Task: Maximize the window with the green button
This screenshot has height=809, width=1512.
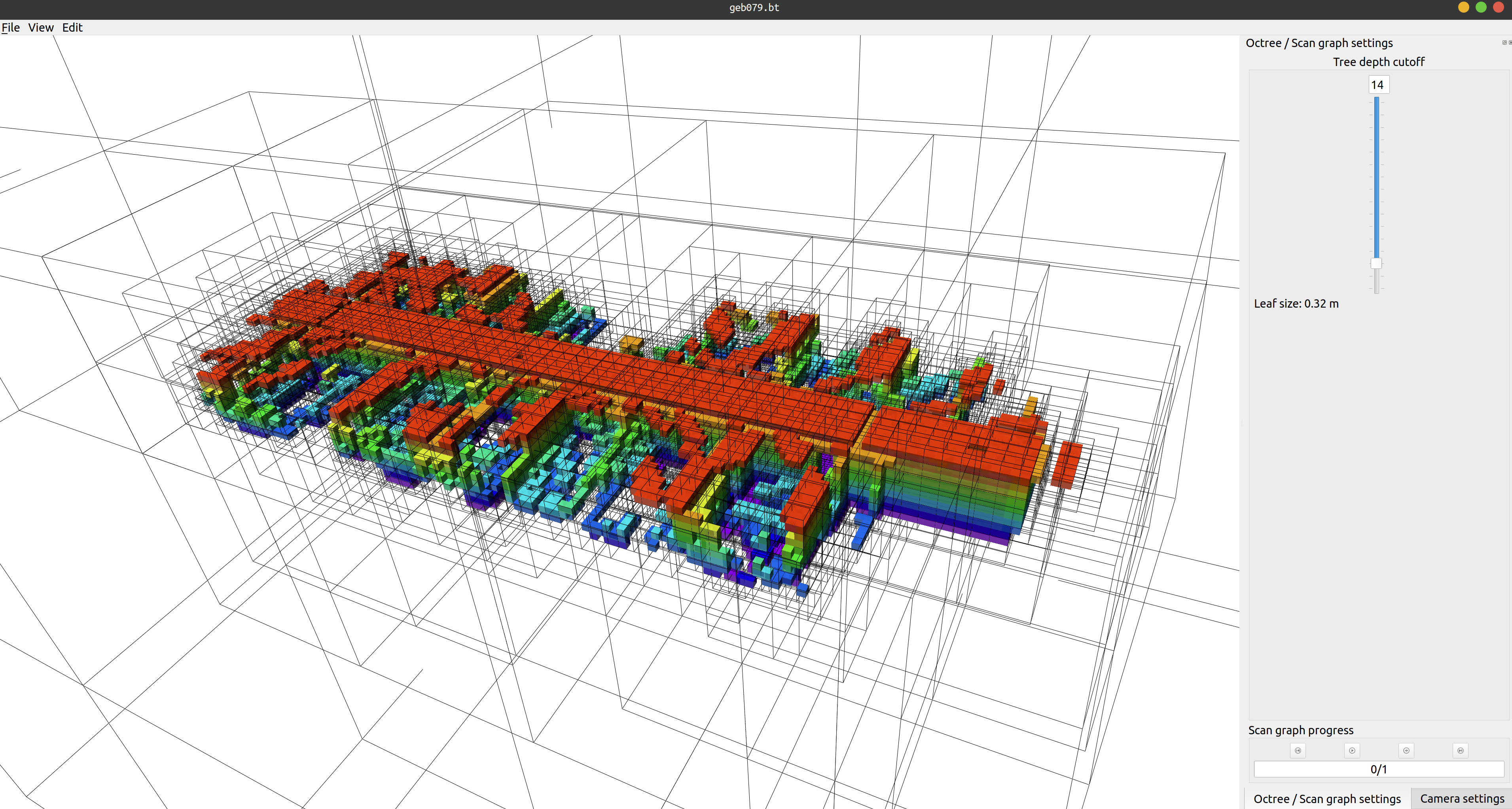Action: point(1481,8)
